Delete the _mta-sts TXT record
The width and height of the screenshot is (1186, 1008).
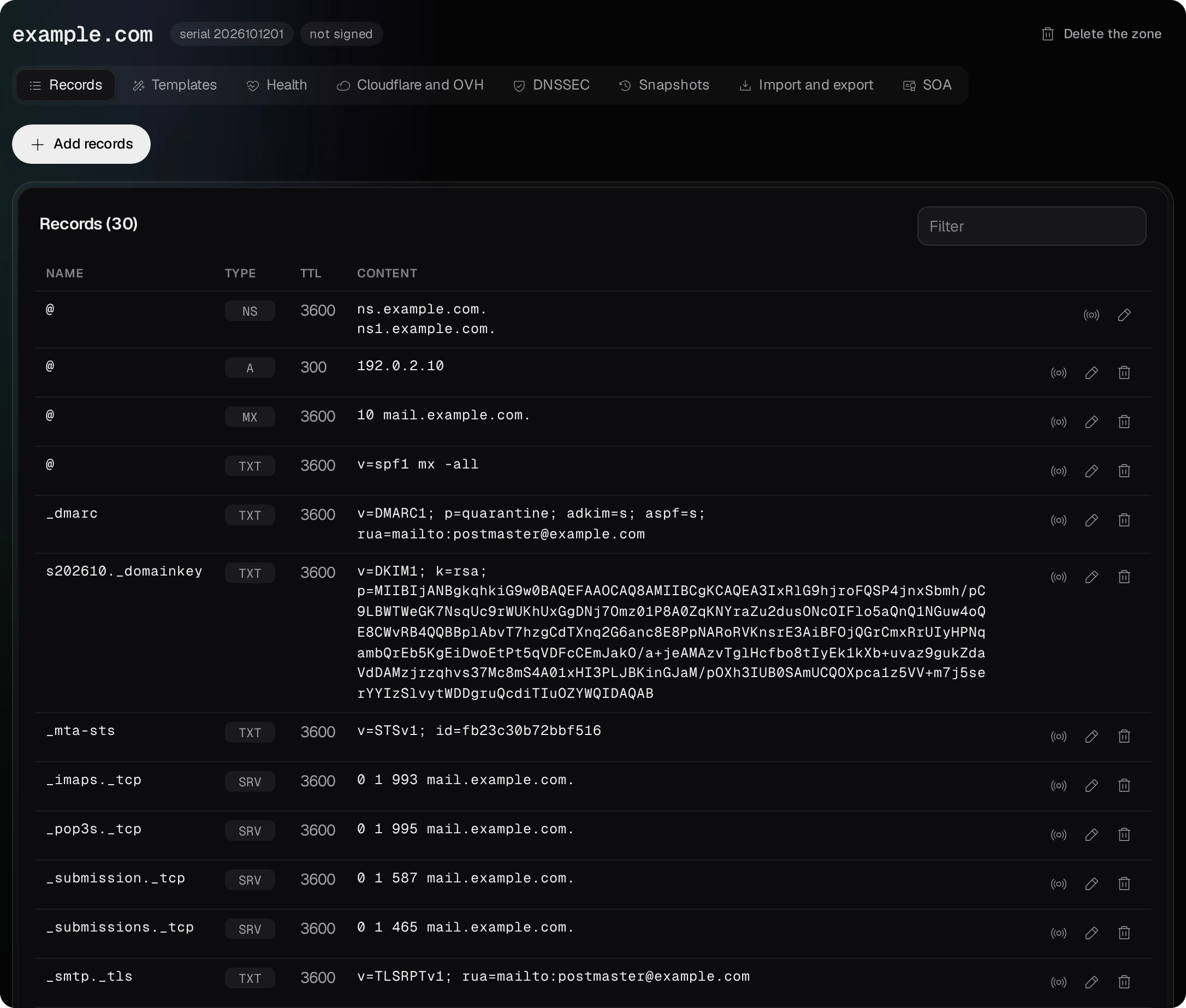[1124, 736]
